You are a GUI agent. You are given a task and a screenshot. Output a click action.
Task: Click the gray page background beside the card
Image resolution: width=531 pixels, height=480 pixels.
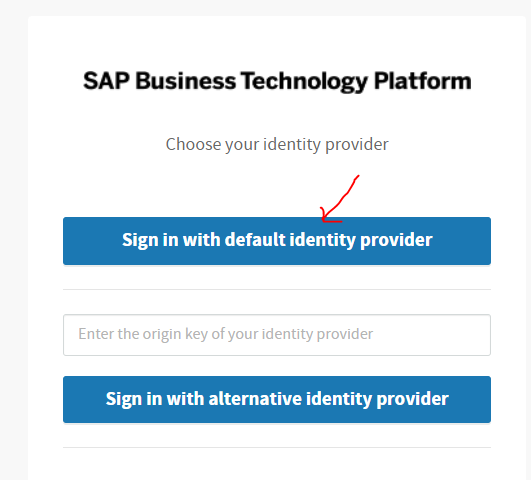[x=14, y=237]
